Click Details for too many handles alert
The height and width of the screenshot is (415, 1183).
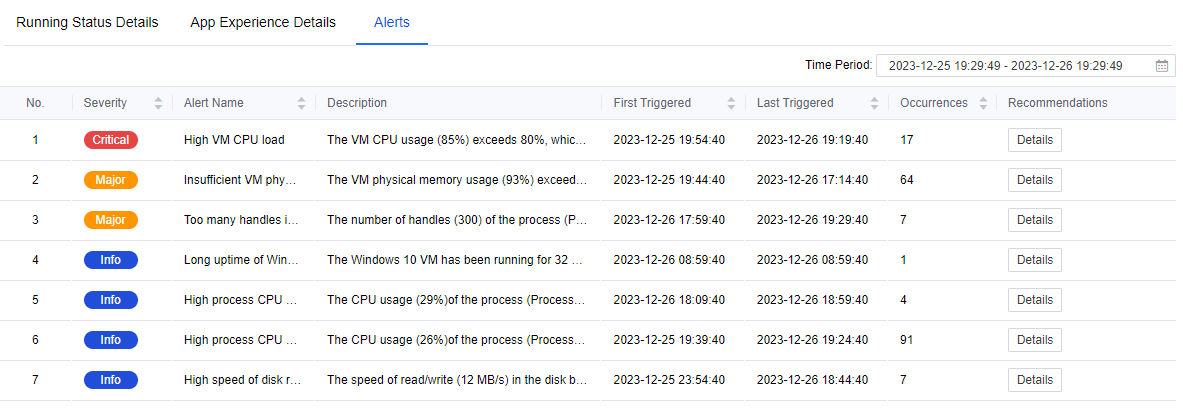click(1034, 220)
